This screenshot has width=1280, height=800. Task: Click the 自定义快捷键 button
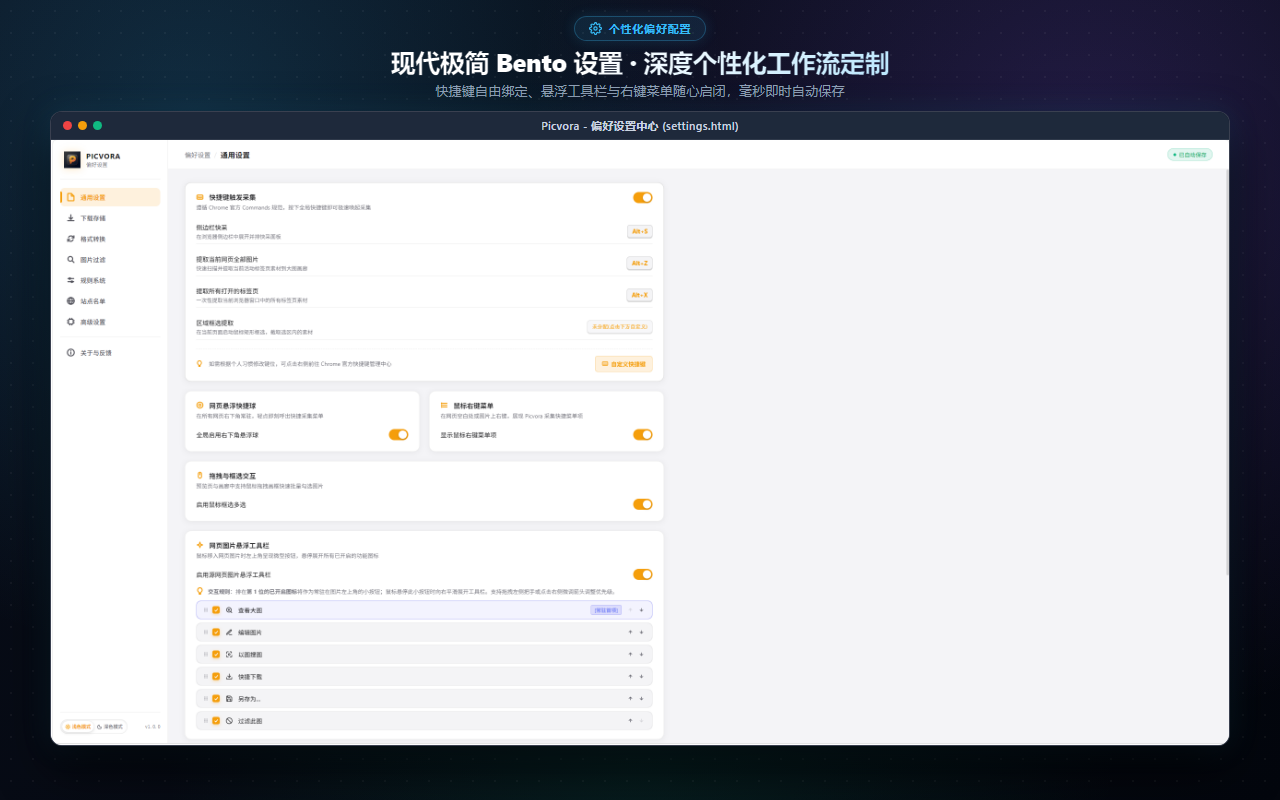624,364
